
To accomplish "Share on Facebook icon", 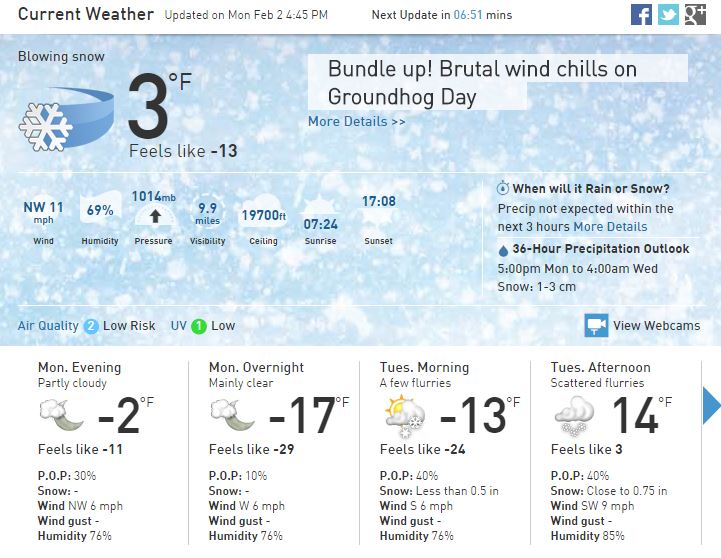I will [x=642, y=15].
